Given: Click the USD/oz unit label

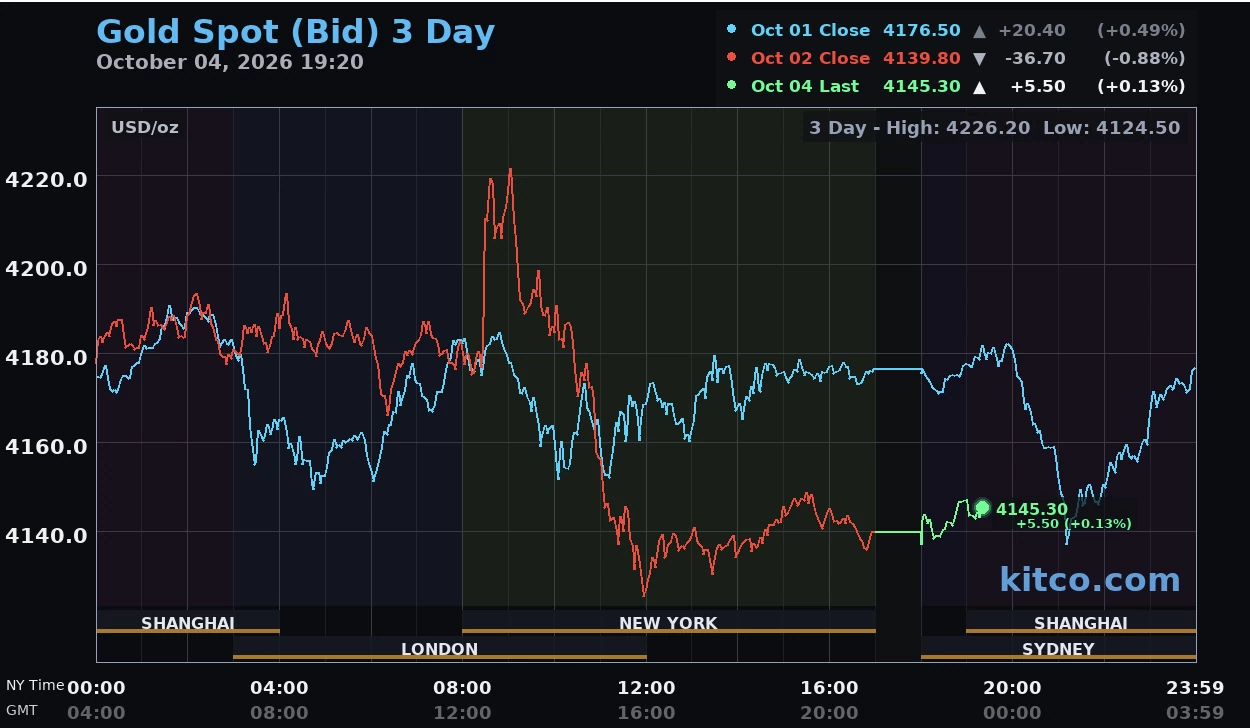Looking at the screenshot, I should coord(145,127).
